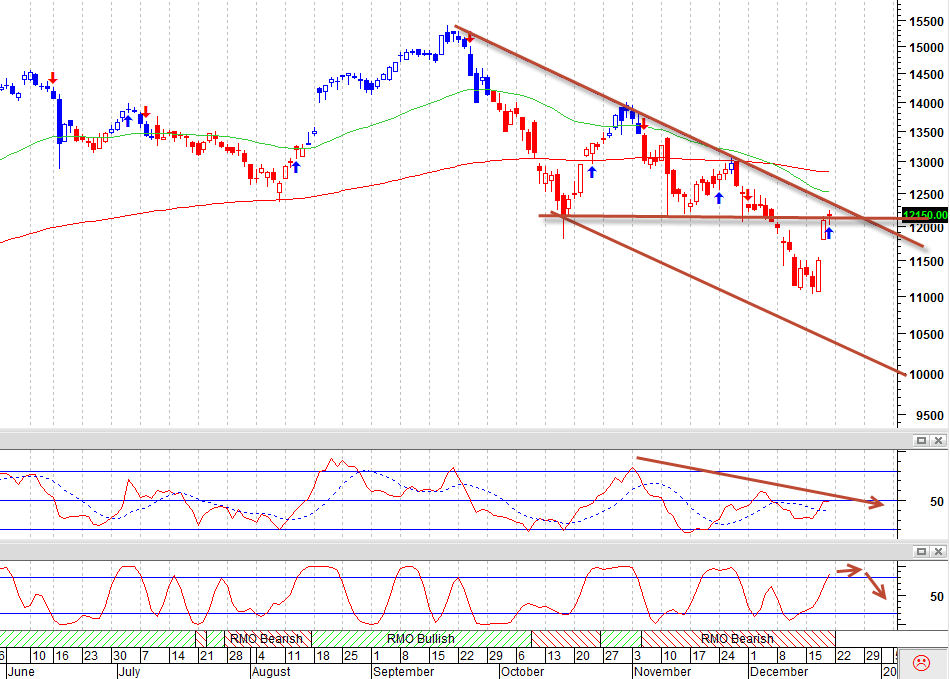
Task: Click the green 12150.00 price label
Action: 925,214
